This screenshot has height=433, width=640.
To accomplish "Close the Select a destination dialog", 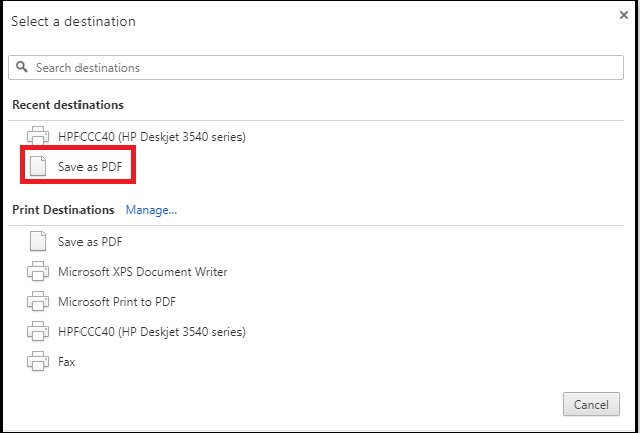I will [624, 16].
